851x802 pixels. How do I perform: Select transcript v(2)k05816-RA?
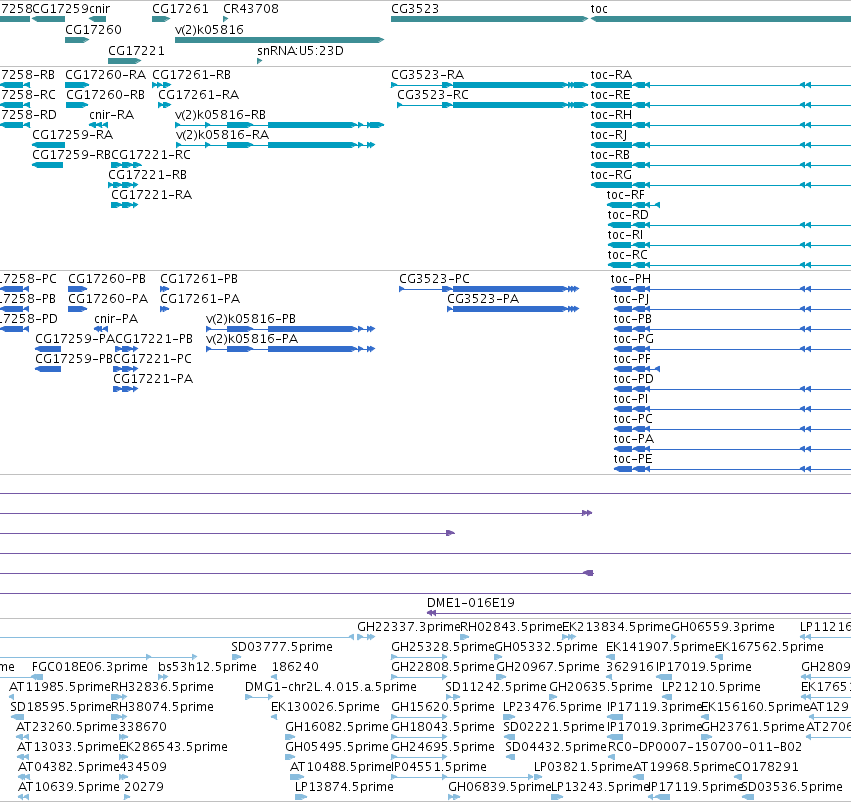pos(222,135)
